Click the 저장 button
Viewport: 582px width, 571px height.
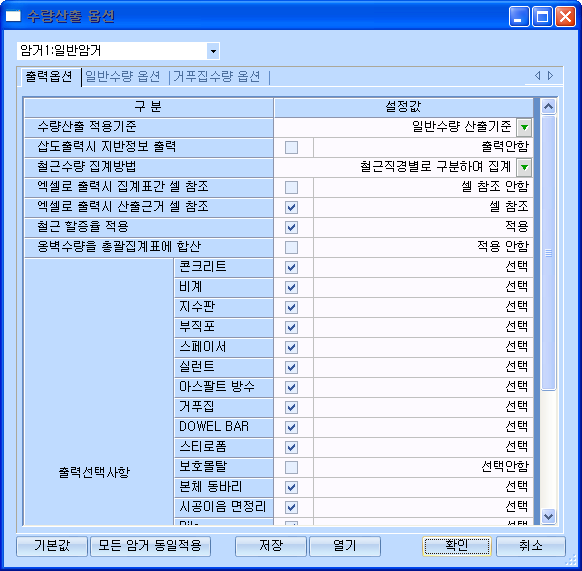coord(271,546)
